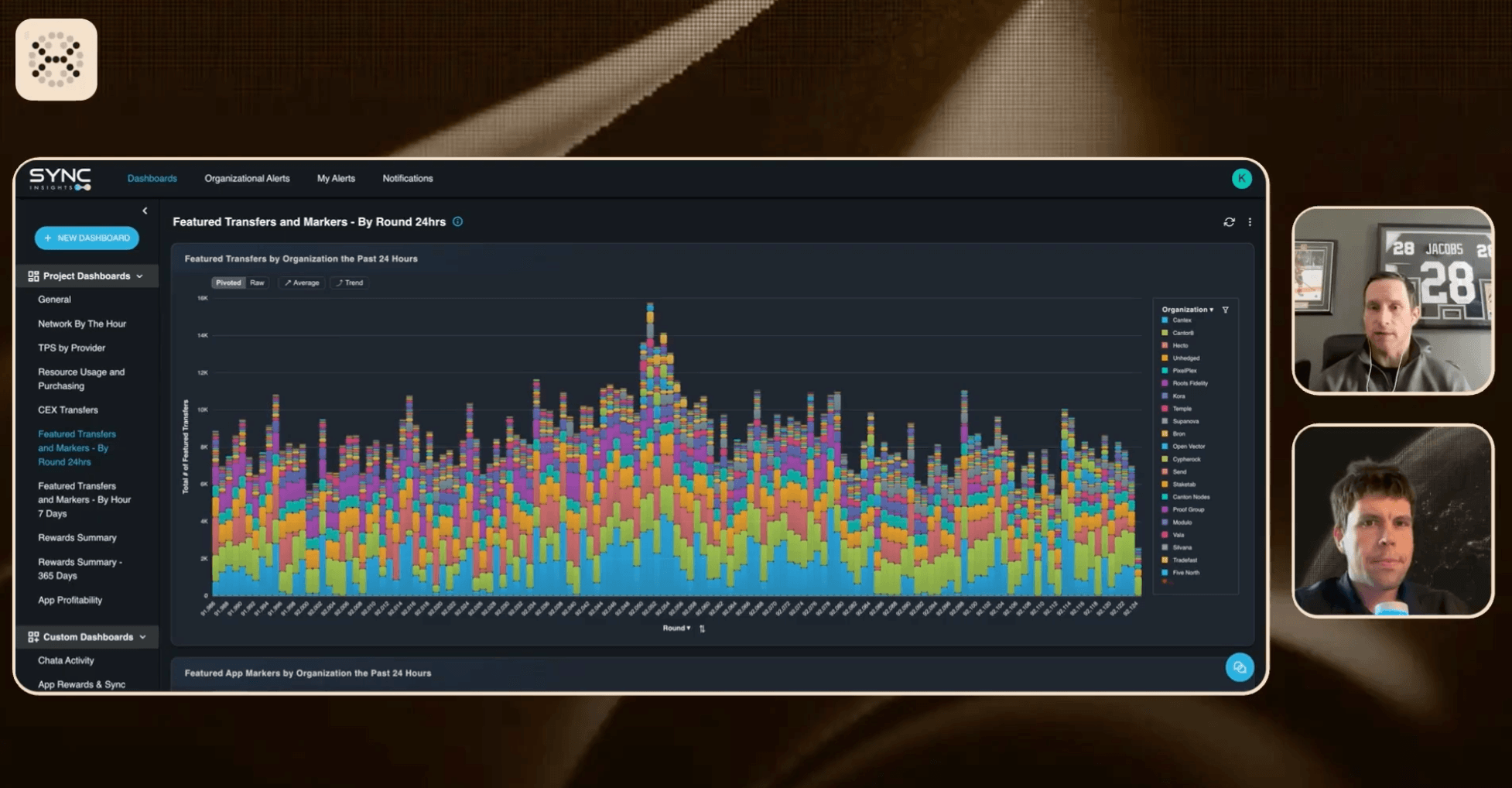Open the Notifications tab

(408, 179)
